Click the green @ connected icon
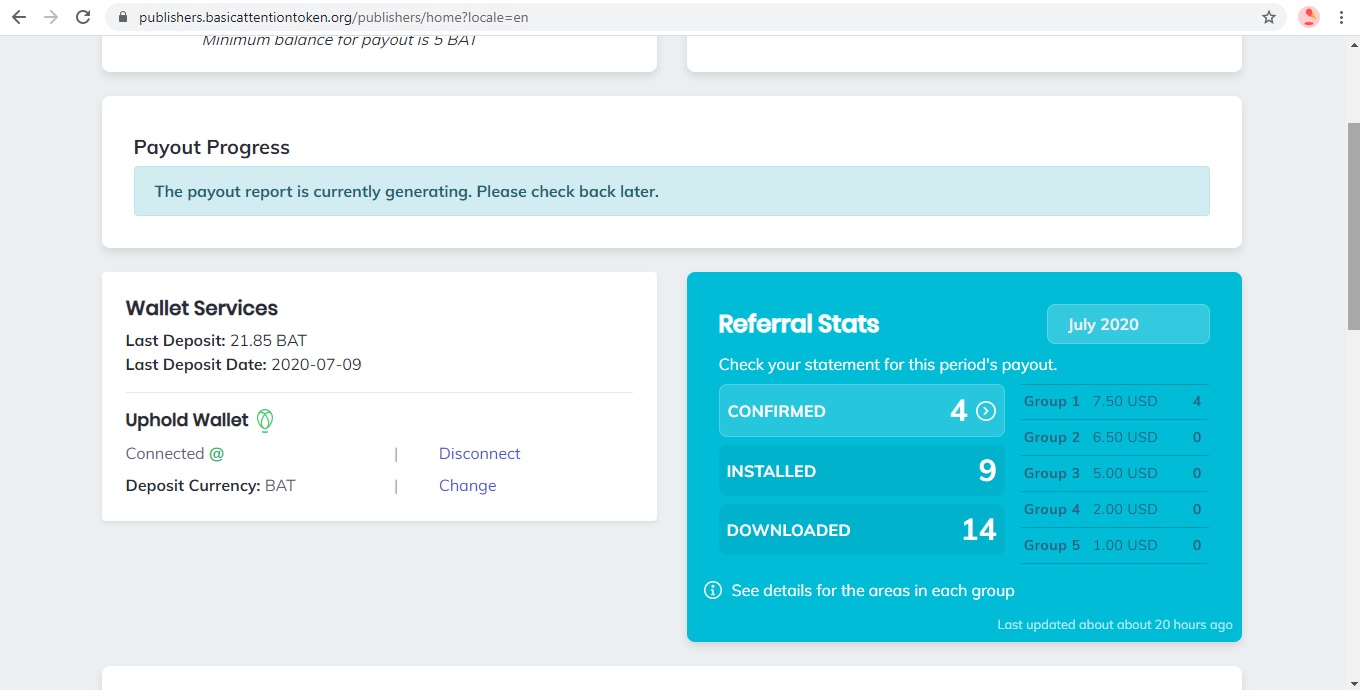Screen dimensions: 1360x690 coord(216,454)
